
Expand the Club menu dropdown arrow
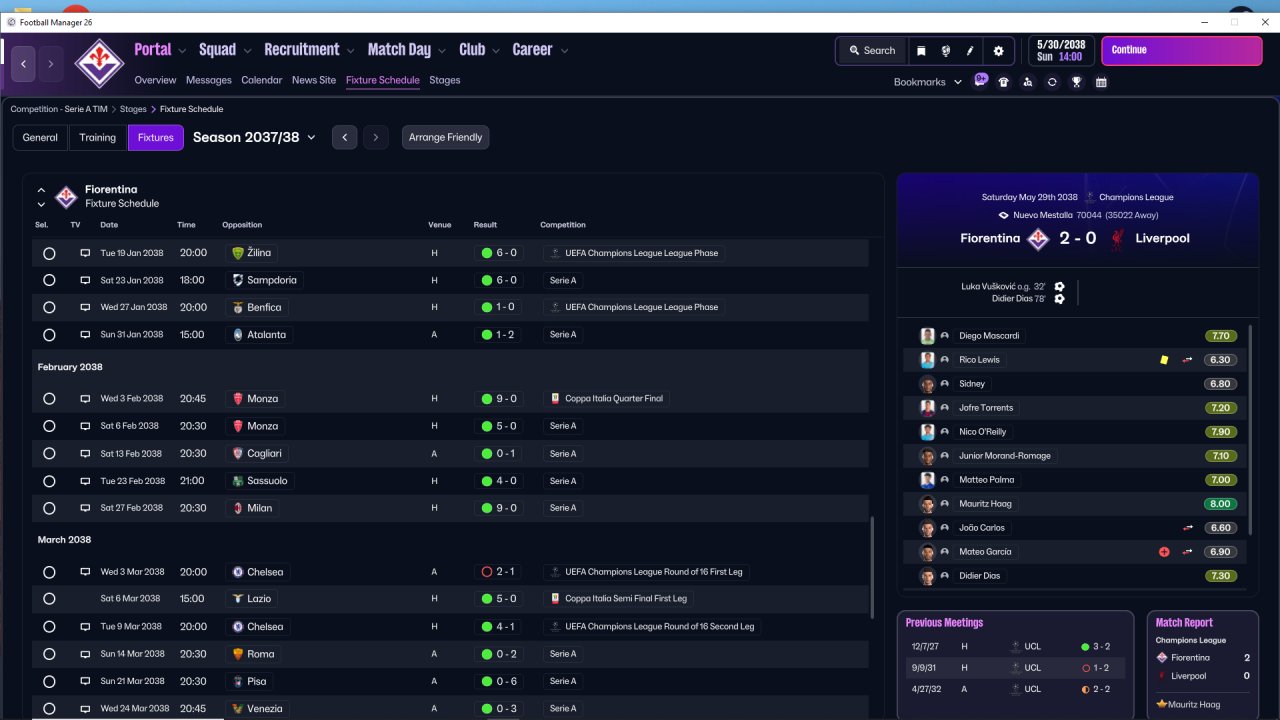pyautogui.click(x=496, y=51)
